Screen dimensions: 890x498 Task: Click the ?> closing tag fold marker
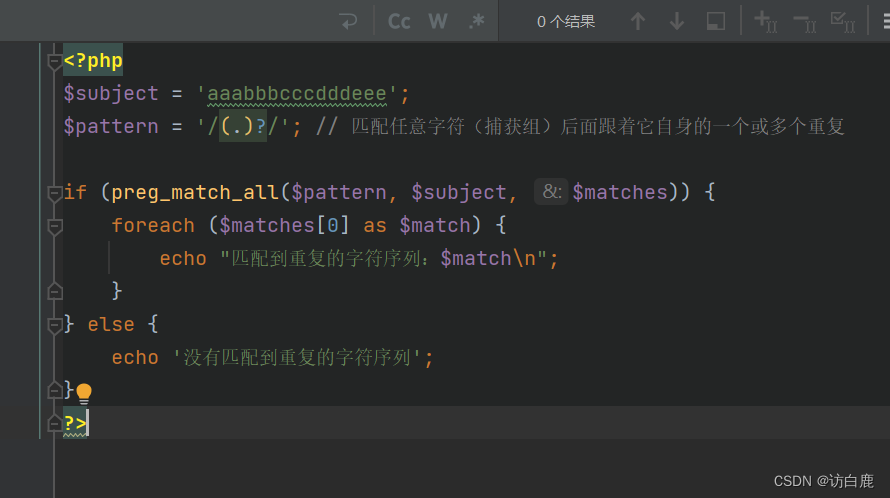coord(54,423)
